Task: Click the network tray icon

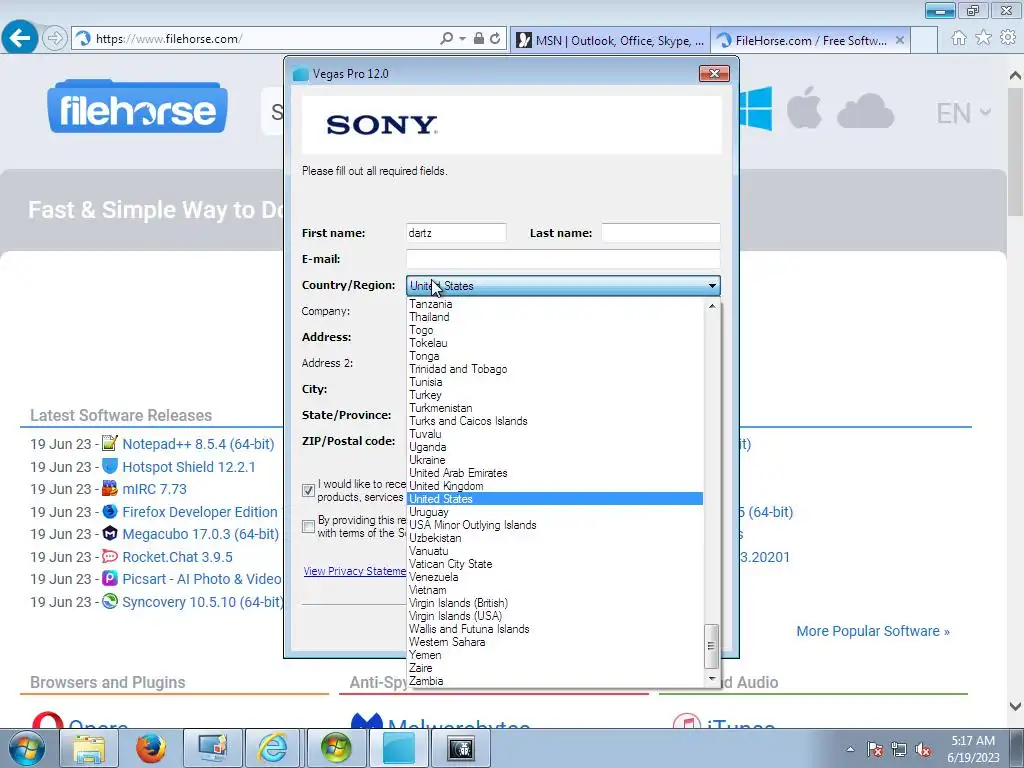Action: [899, 749]
